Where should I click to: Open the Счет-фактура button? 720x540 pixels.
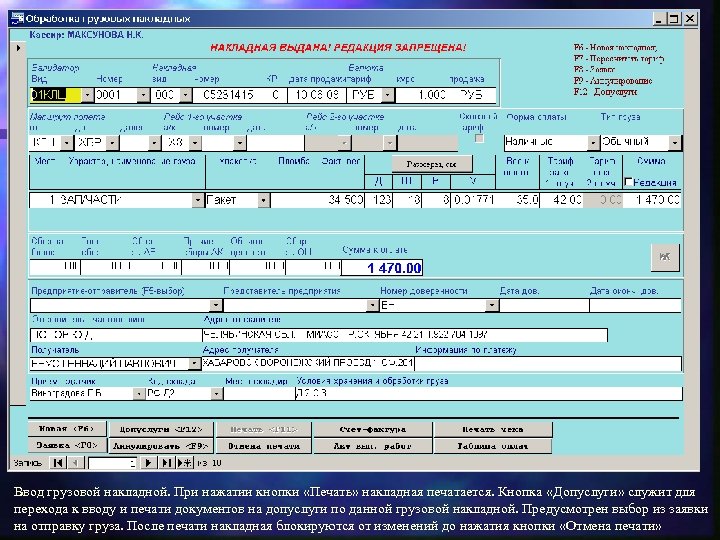click(372, 429)
